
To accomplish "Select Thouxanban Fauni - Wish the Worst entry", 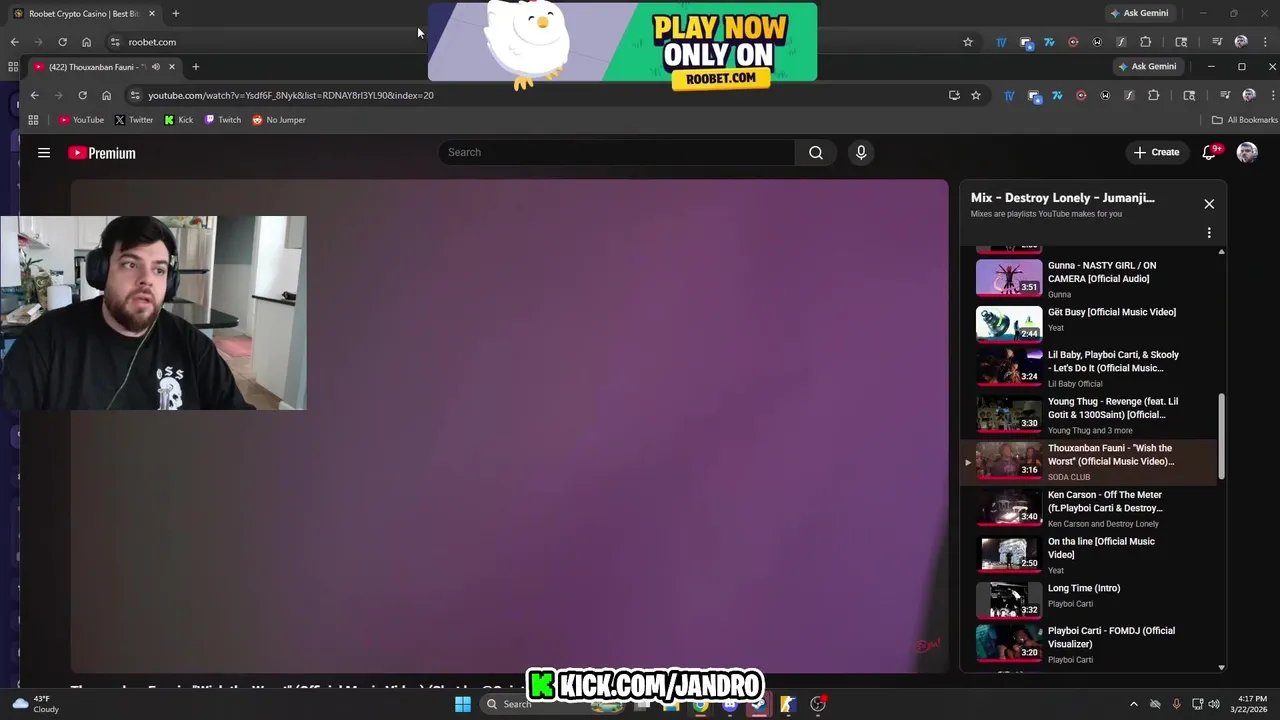I will tap(1088, 462).
